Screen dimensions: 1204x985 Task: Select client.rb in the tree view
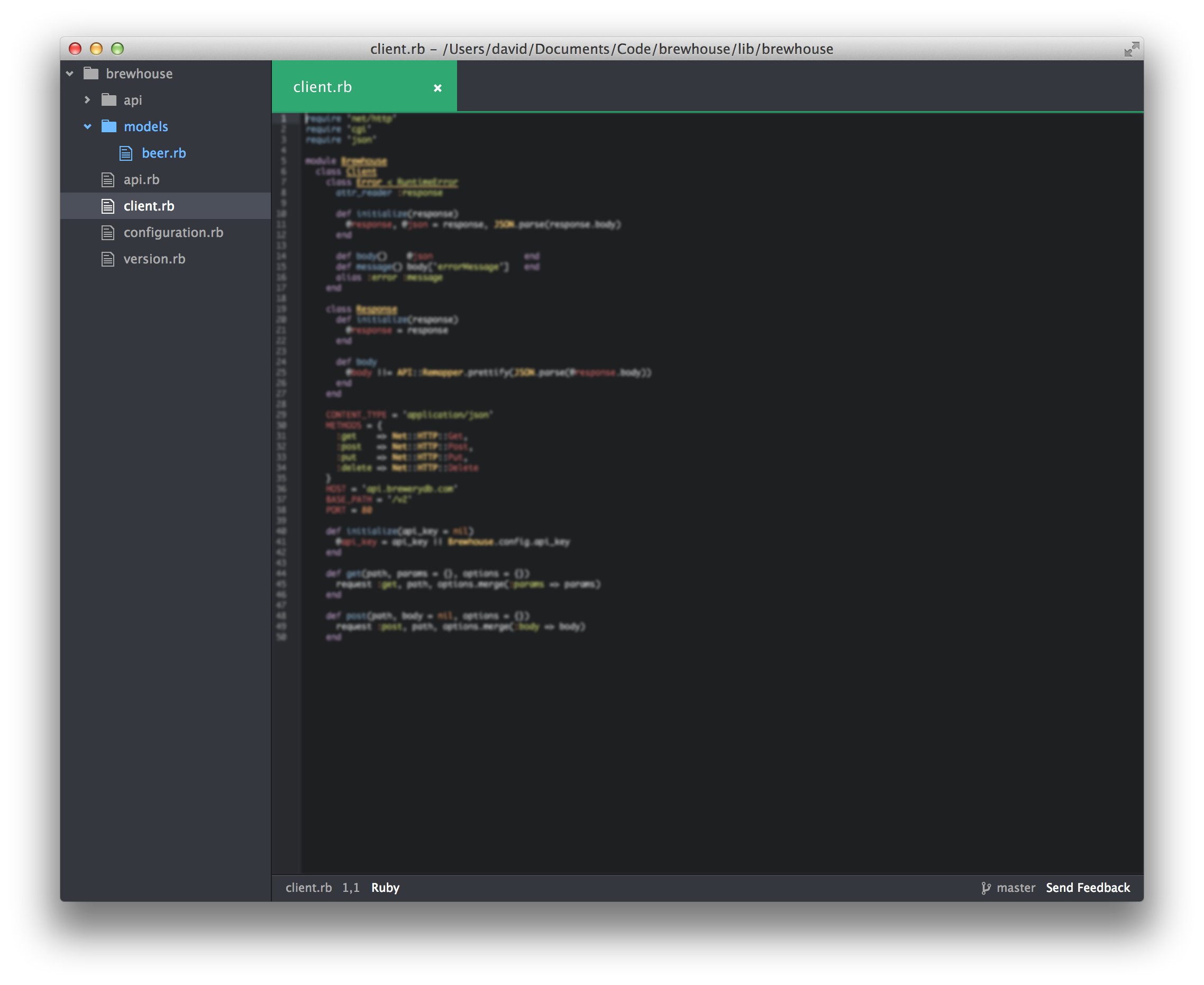tap(149, 206)
